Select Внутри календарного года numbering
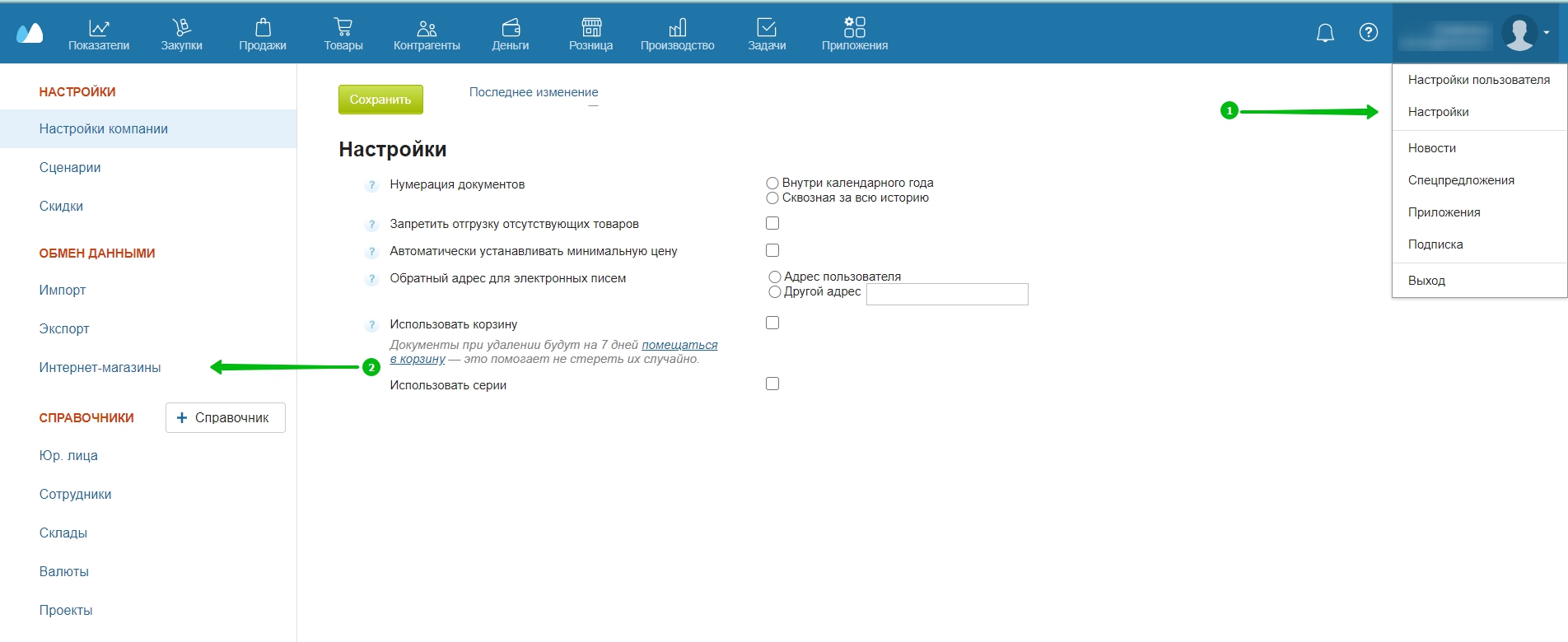This screenshot has width=1568, height=642. pos(772,183)
